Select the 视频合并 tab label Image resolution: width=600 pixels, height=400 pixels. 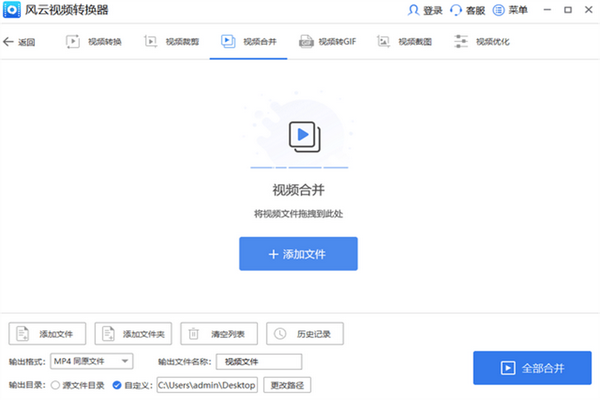pos(260,41)
